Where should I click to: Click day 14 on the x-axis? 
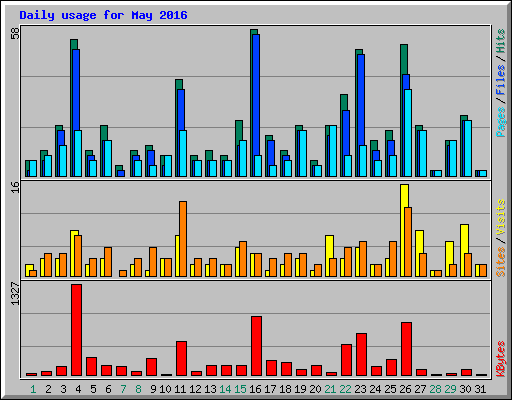tap(225, 389)
